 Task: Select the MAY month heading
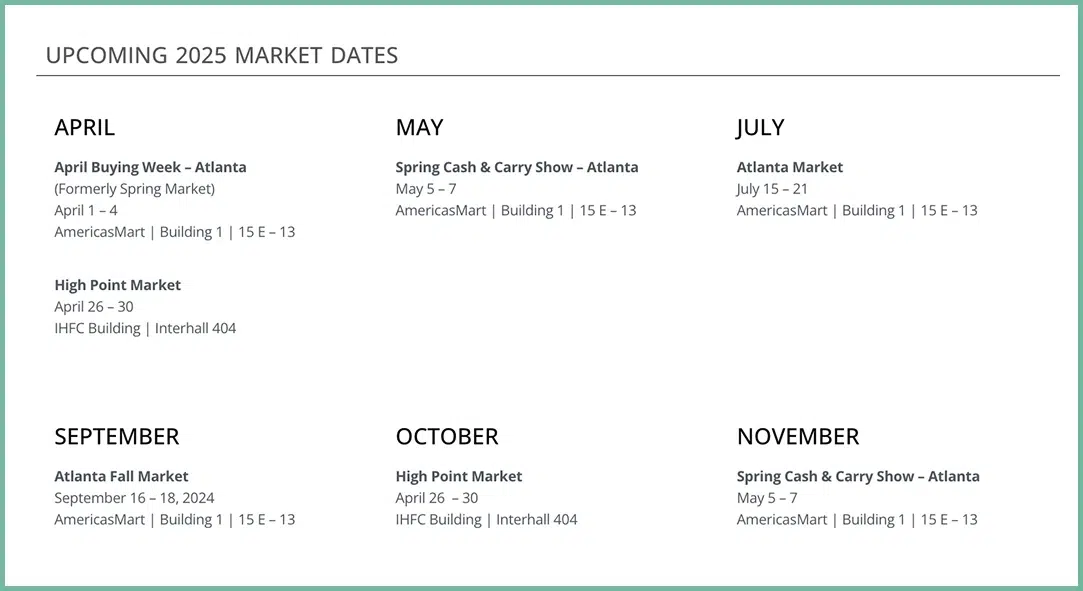point(419,128)
